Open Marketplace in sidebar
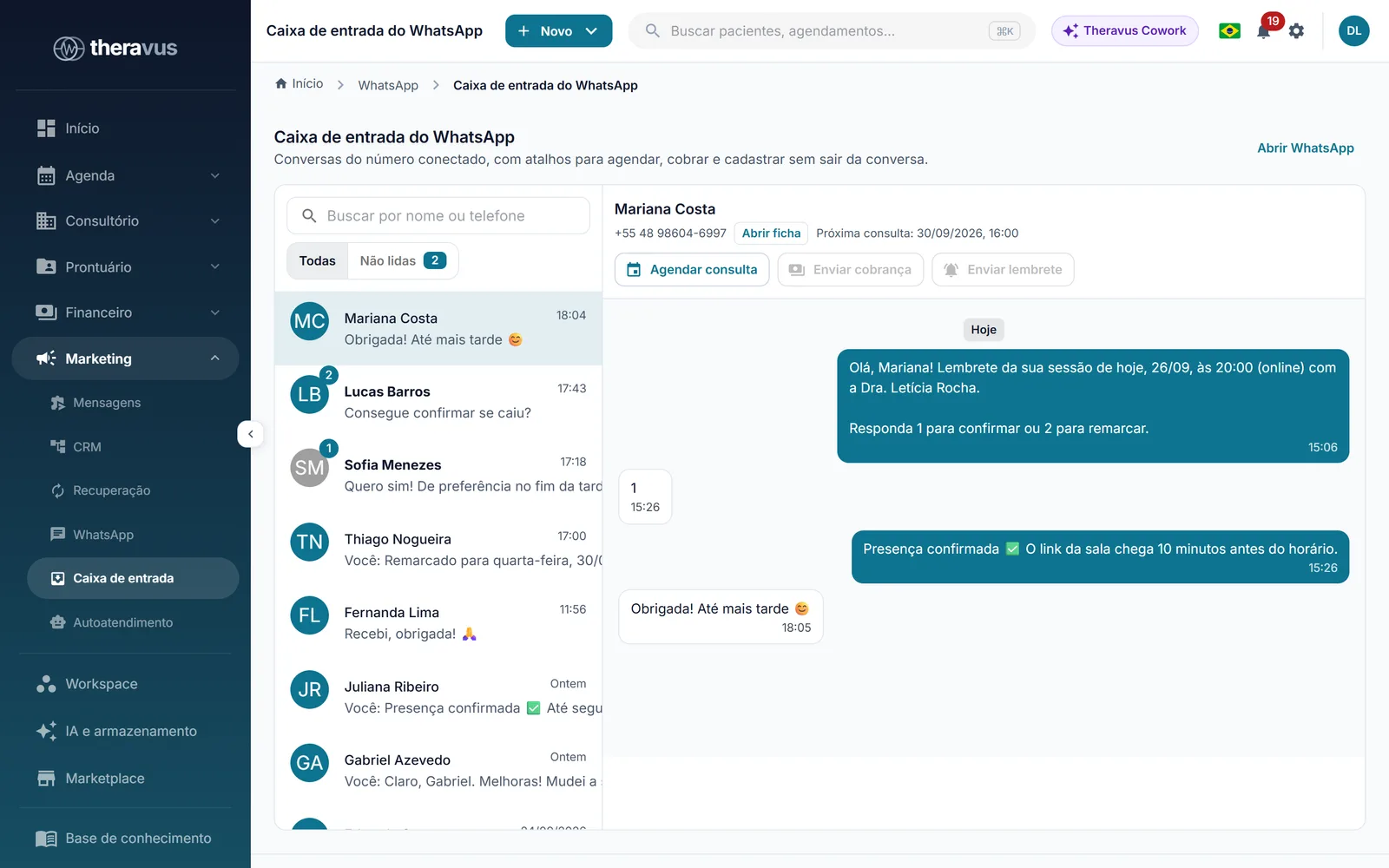Screen dimensions: 1389x868 [x=105, y=779]
